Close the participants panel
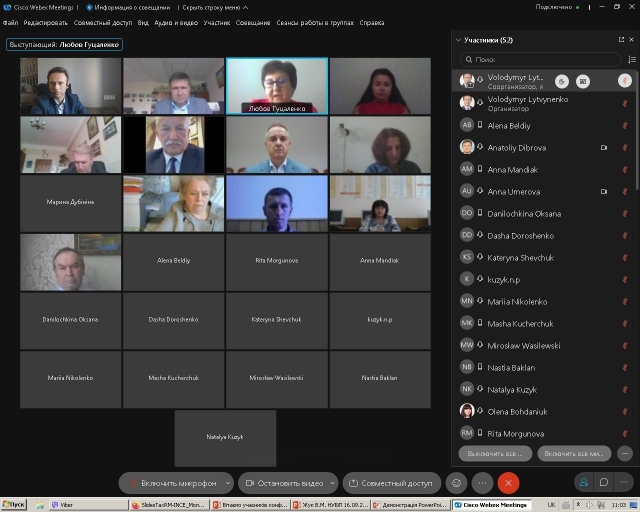 click(x=631, y=40)
